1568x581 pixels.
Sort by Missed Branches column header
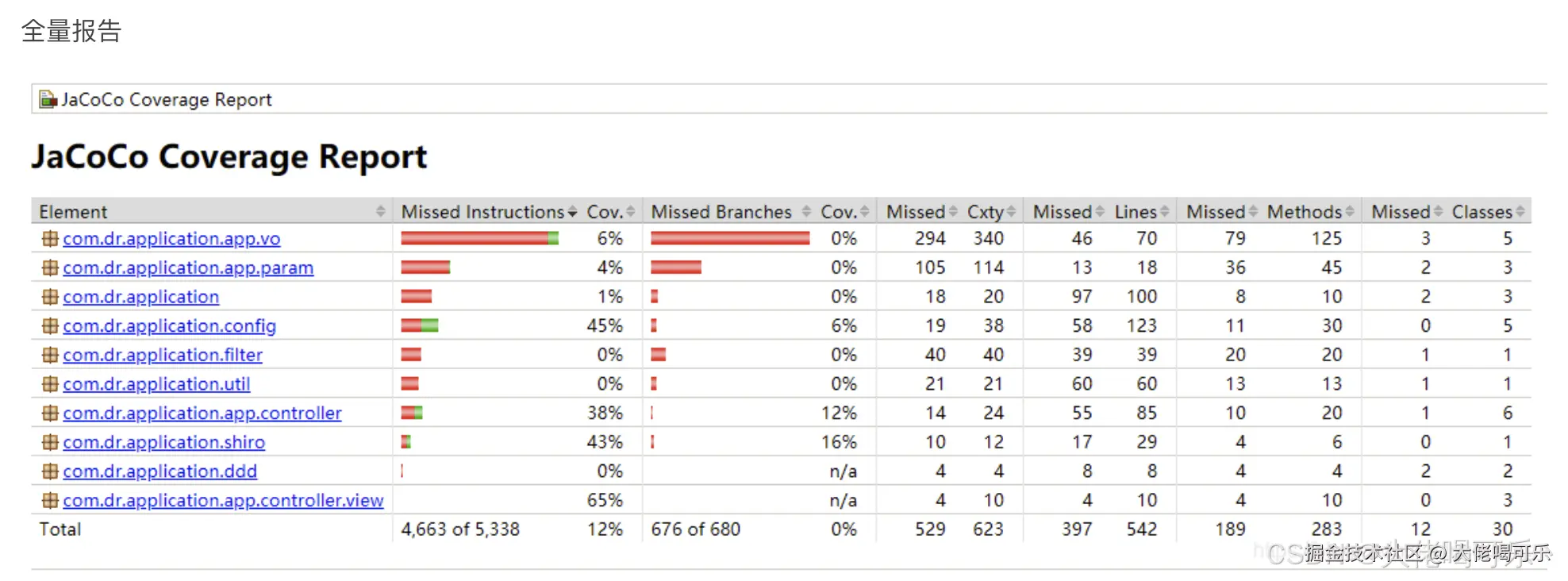(721, 212)
